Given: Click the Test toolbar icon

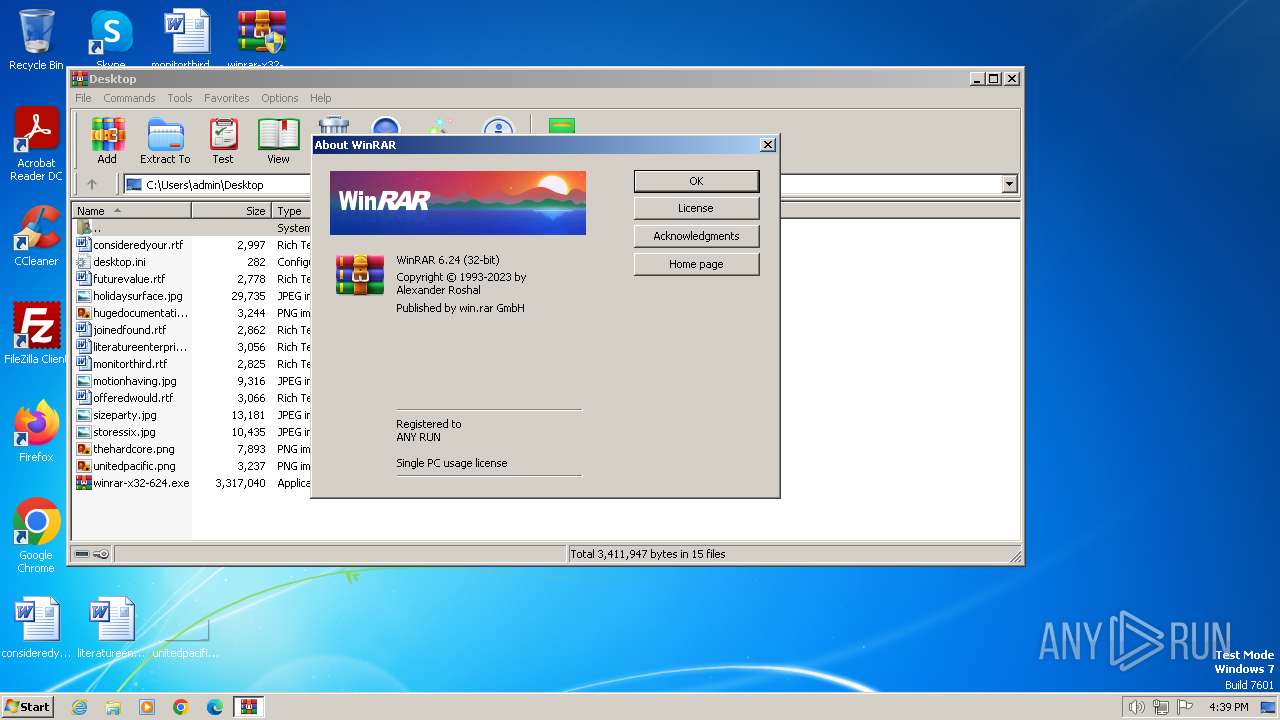Looking at the screenshot, I should (222, 141).
